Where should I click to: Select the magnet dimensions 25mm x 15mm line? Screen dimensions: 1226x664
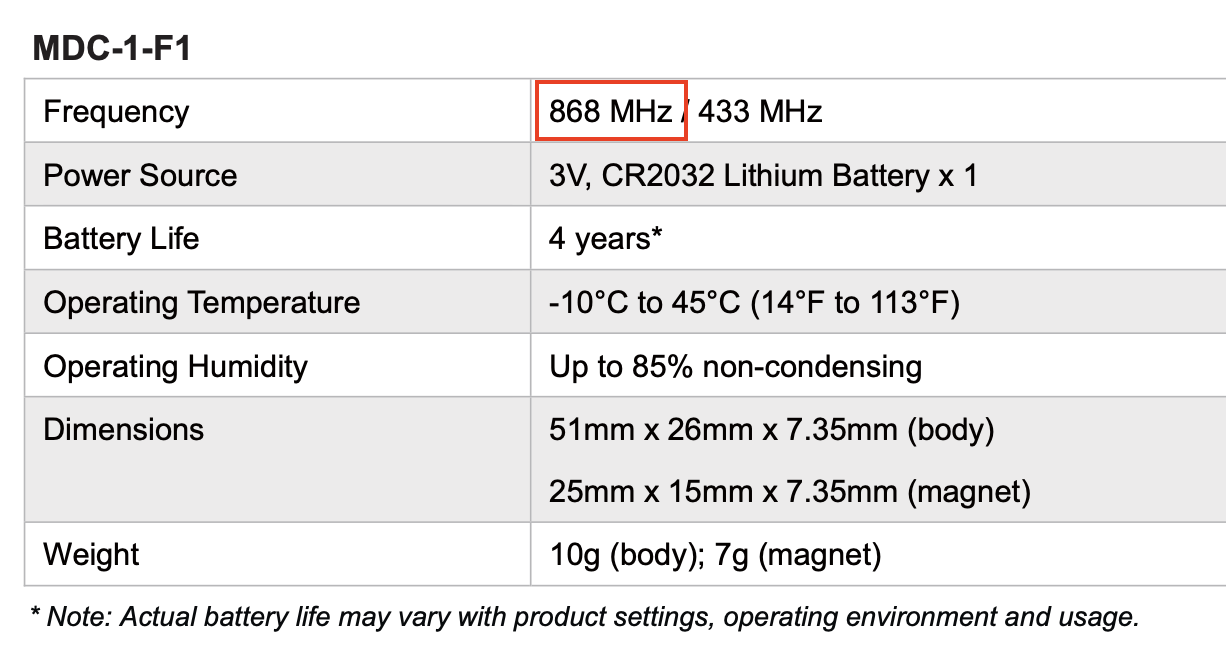coord(790,491)
